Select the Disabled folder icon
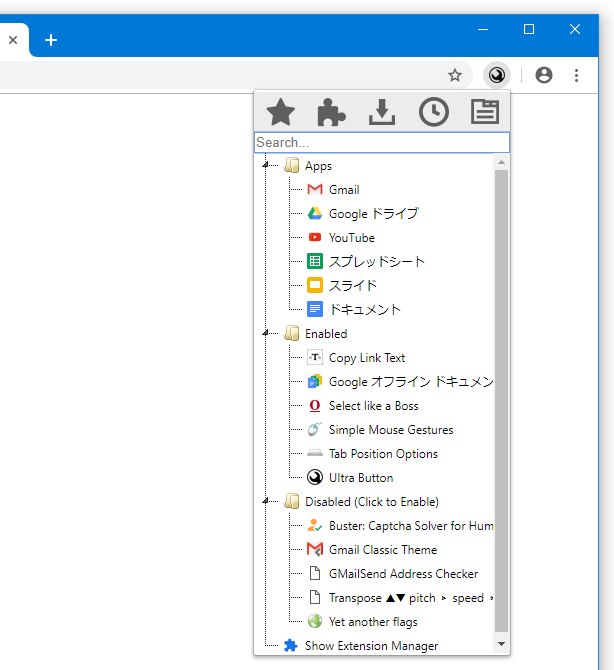The width and height of the screenshot is (614, 670). (x=292, y=501)
